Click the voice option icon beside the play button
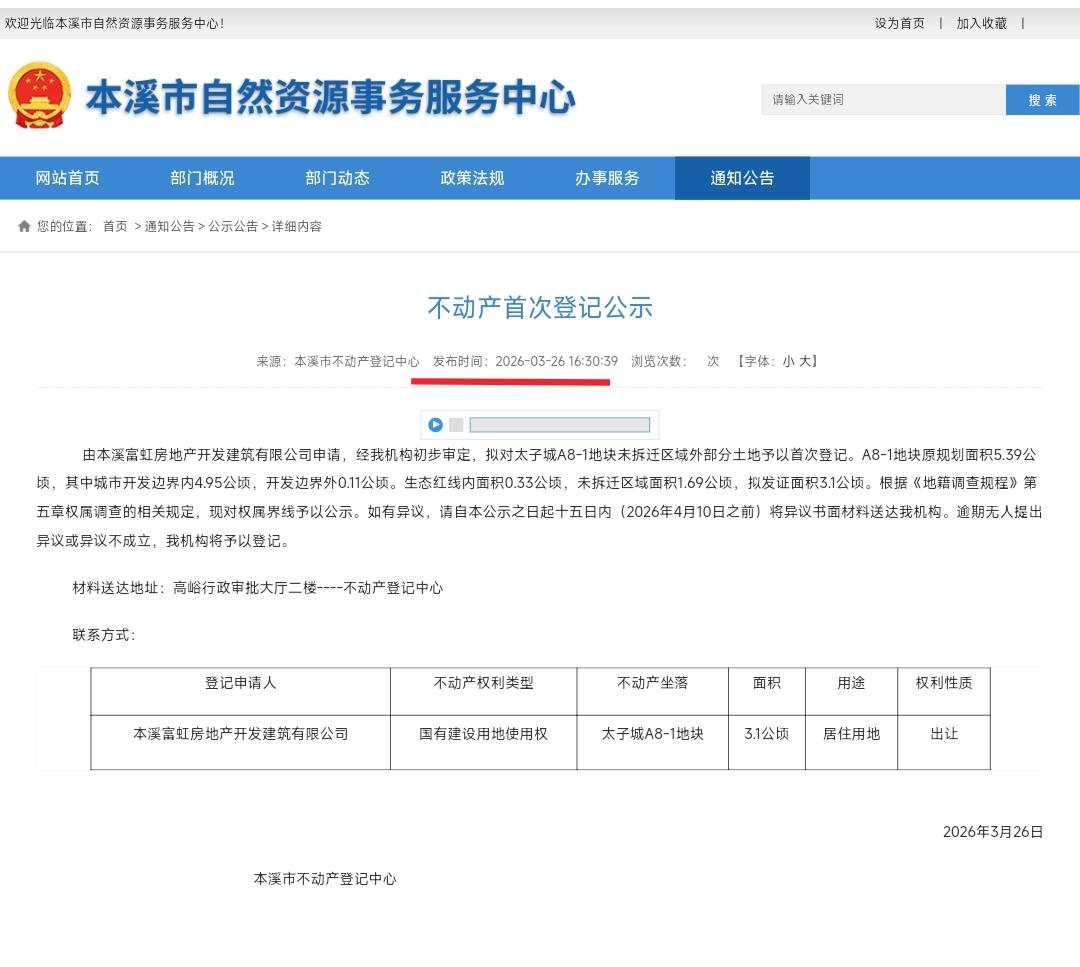 456,424
